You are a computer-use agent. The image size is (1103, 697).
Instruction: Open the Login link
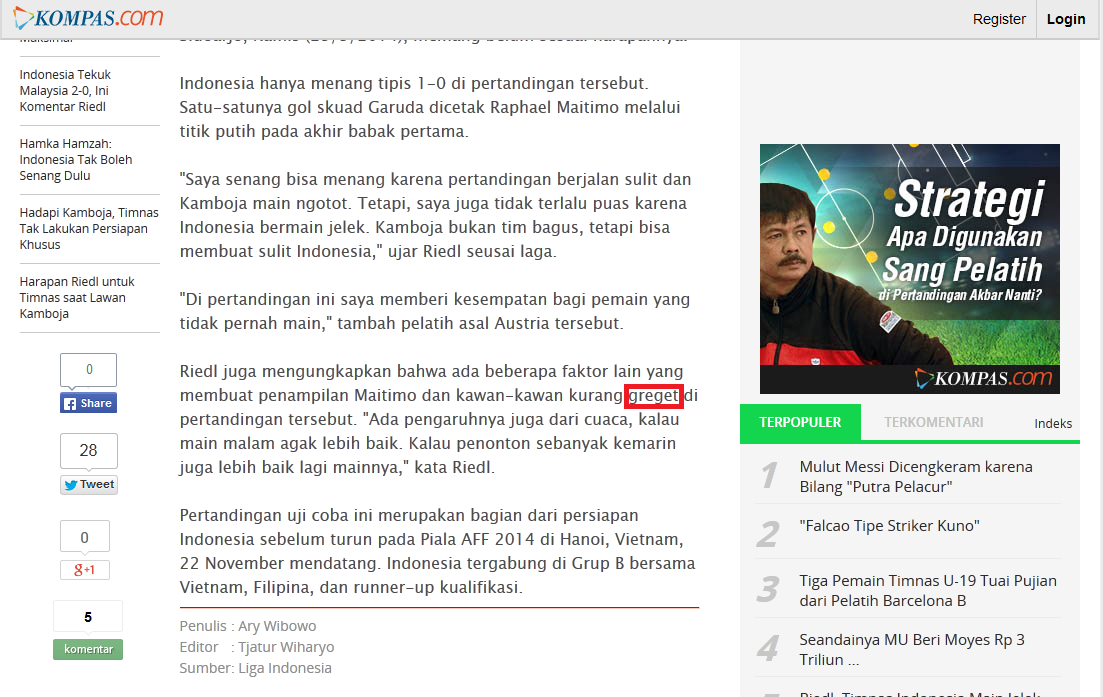coord(1066,19)
